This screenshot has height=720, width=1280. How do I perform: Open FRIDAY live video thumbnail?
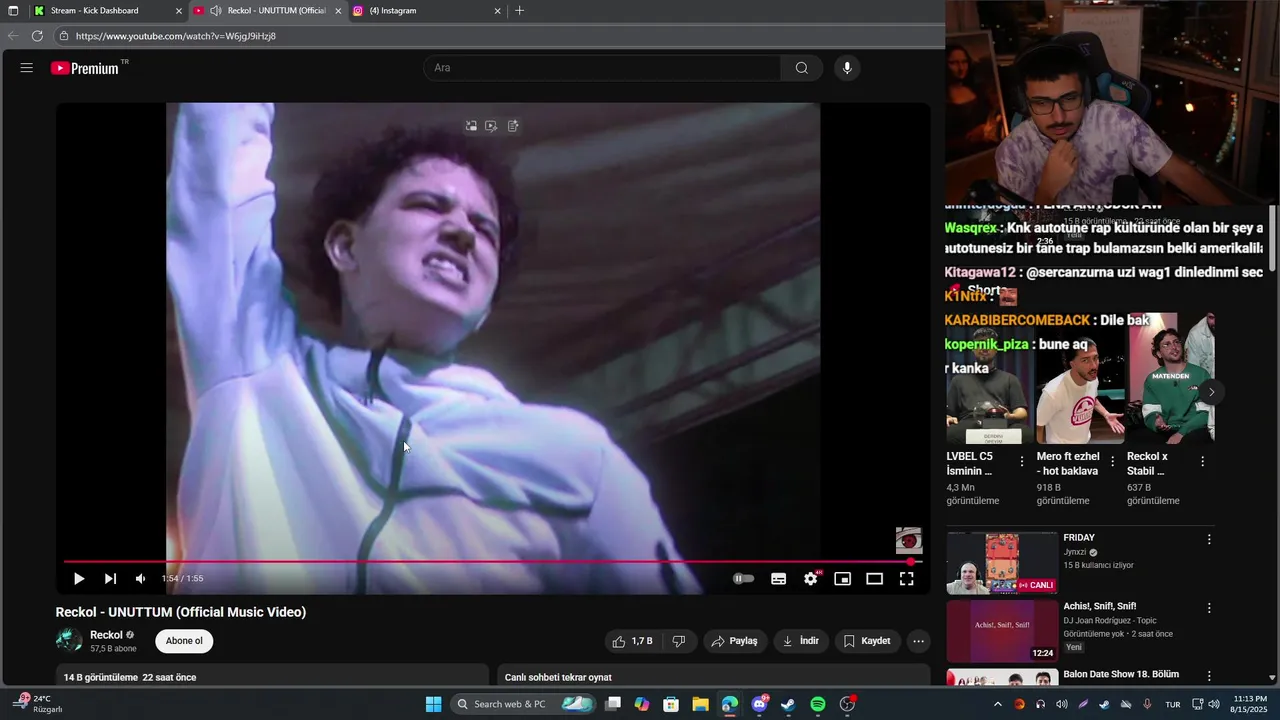(x=1002, y=563)
